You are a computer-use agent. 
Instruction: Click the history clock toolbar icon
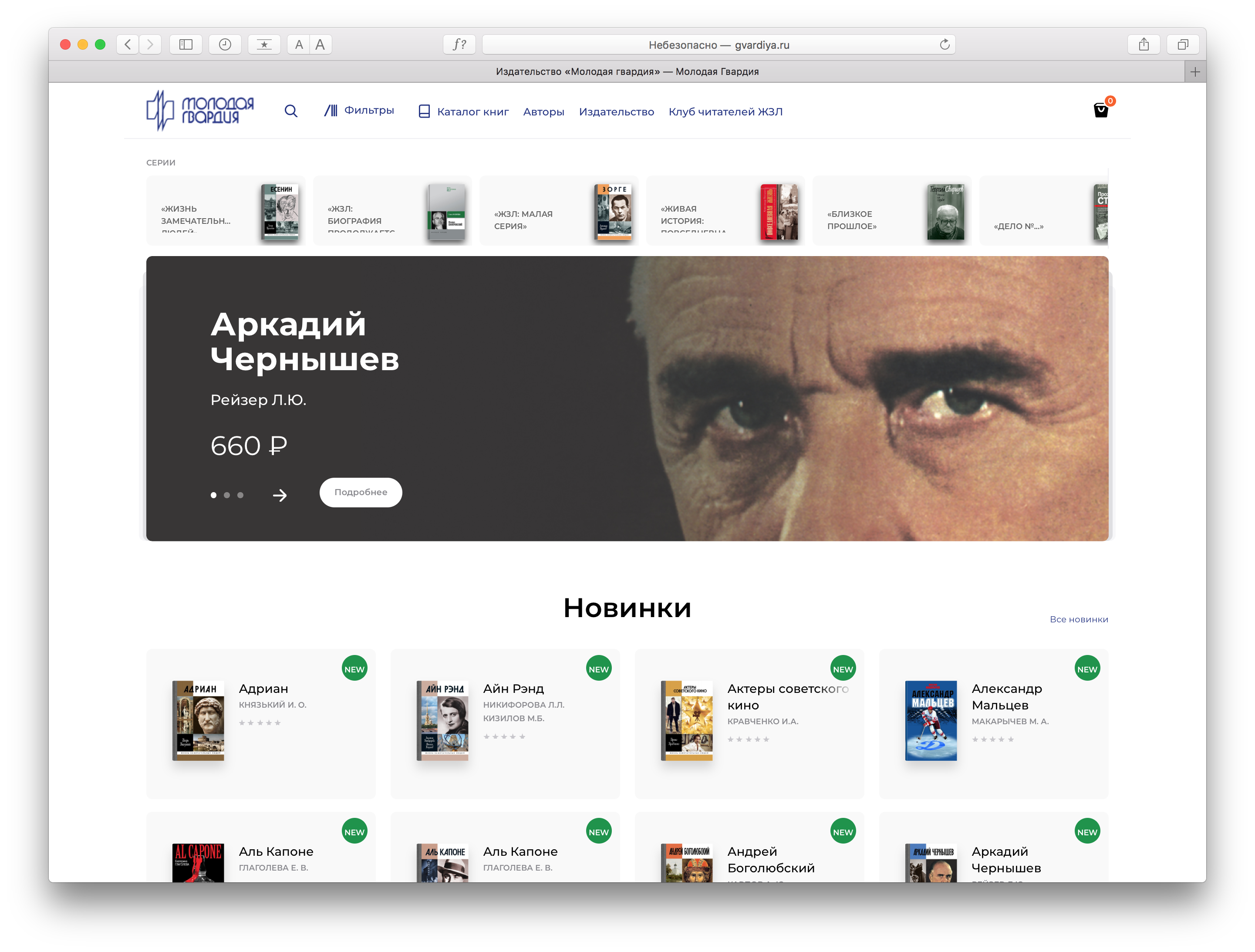(225, 44)
